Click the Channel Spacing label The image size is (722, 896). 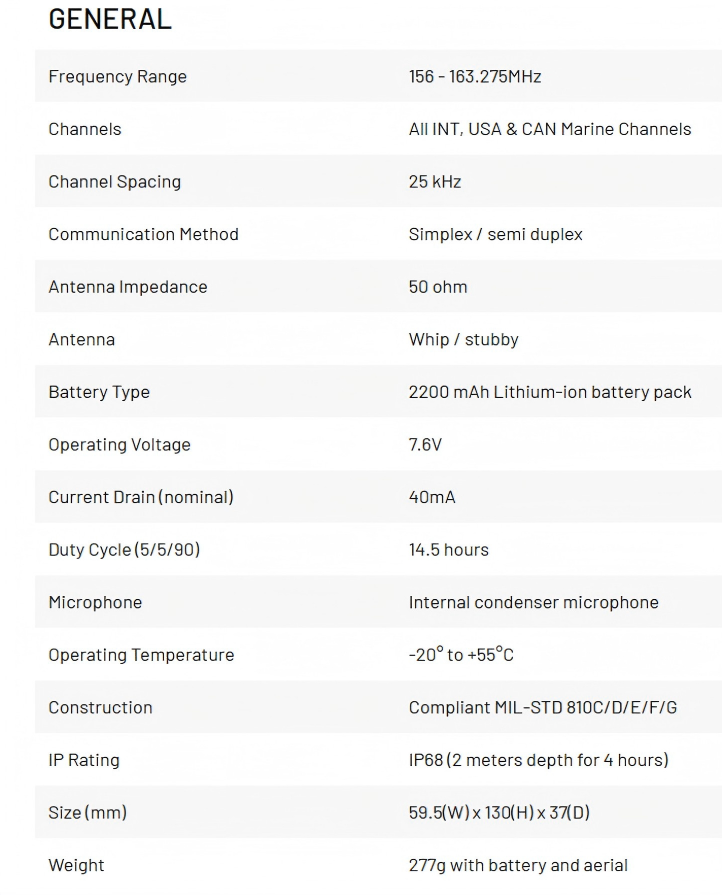click(114, 182)
